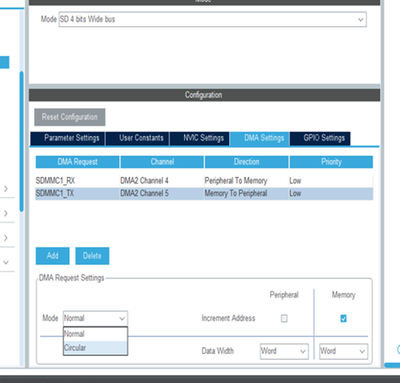Screen dimensions: 400x383
Task: Open the NVIC Settings tab
Action: pyautogui.click(x=200, y=138)
